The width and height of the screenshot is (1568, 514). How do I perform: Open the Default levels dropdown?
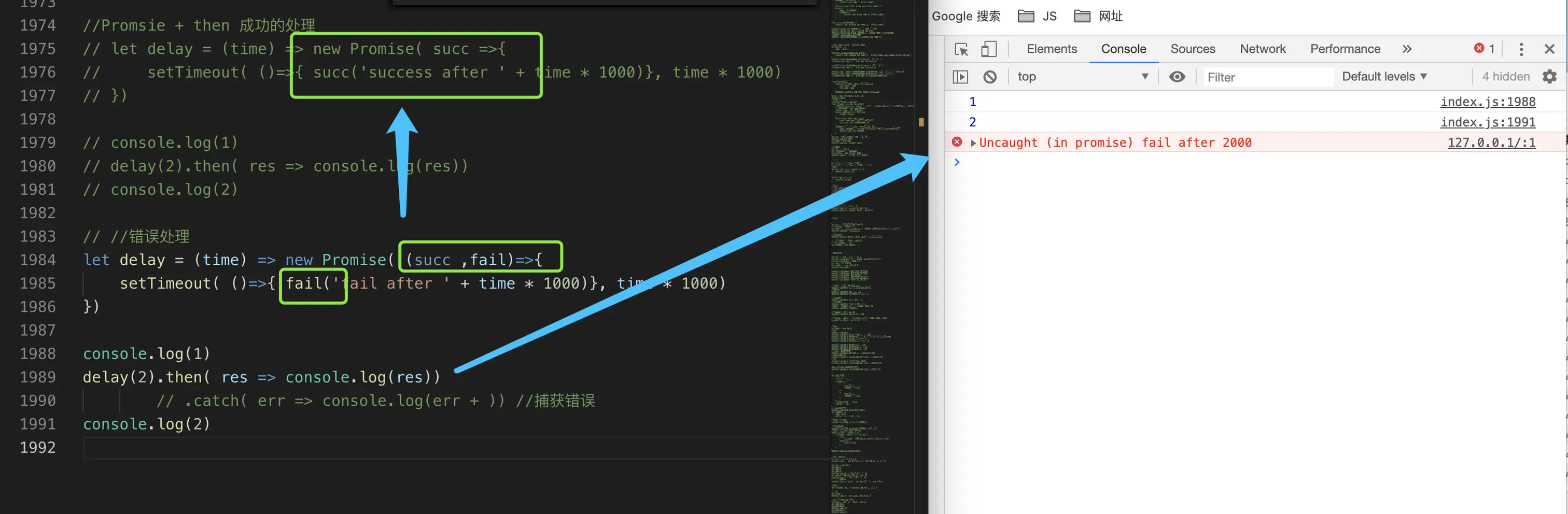click(1384, 77)
